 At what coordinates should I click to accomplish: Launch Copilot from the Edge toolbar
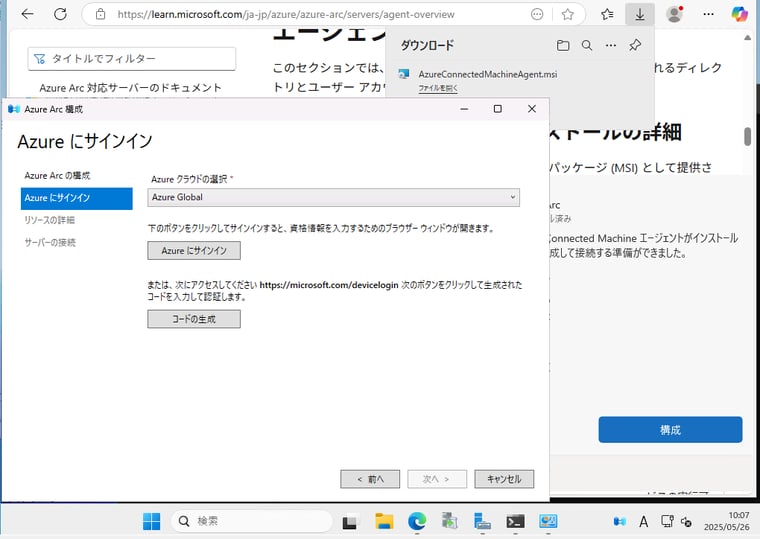point(740,14)
